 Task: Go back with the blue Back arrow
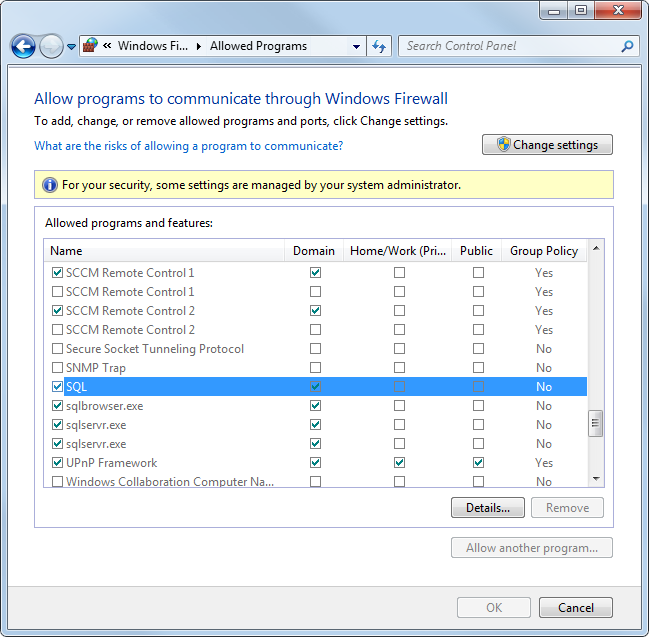(23, 46)
